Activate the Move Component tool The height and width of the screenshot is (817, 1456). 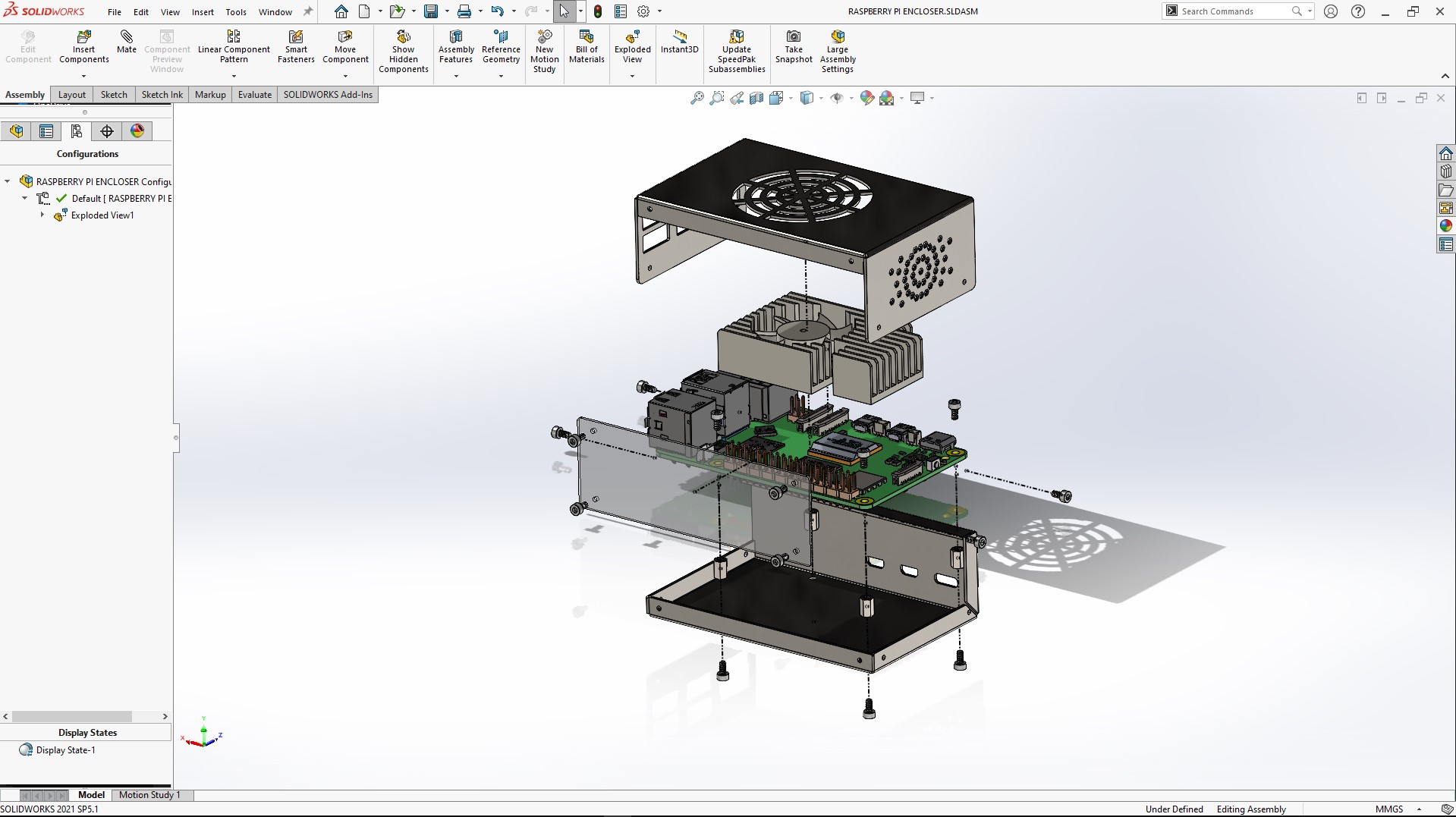345,47
